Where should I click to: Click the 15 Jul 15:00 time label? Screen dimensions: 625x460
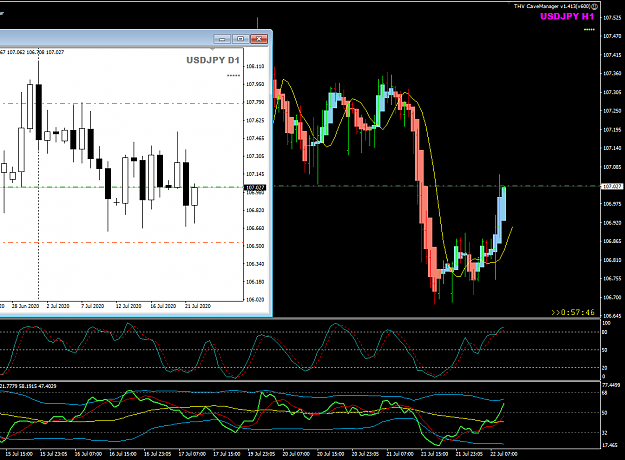point(19,454)
